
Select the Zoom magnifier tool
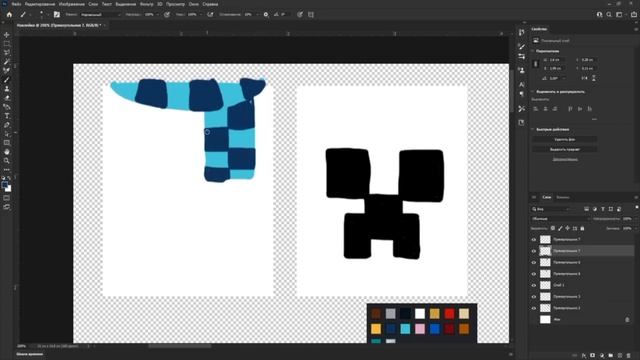click(7, 161)
